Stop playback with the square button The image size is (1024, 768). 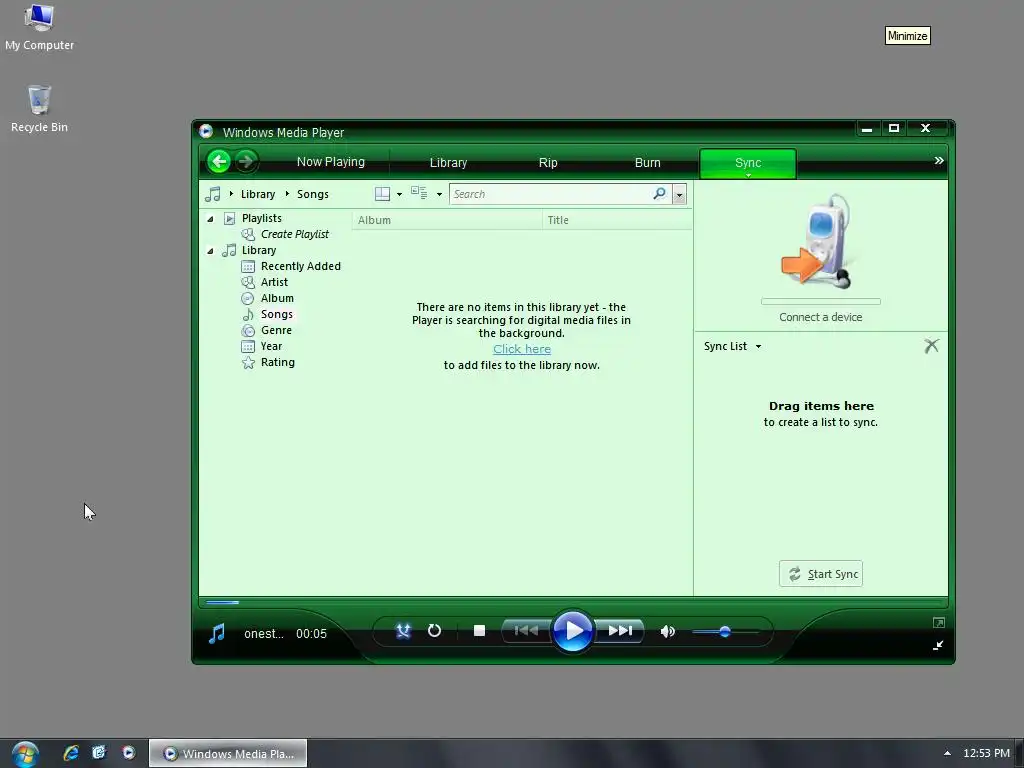tap(479, 630)
